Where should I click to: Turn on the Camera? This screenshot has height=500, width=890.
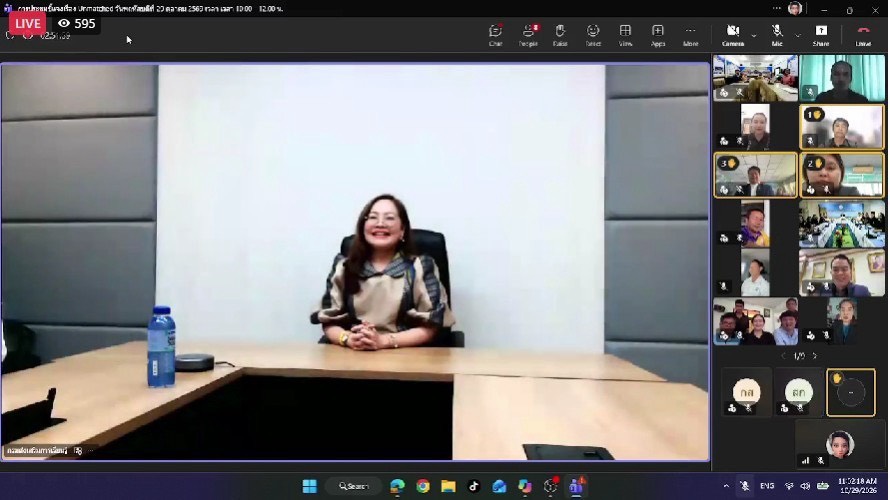733,35
